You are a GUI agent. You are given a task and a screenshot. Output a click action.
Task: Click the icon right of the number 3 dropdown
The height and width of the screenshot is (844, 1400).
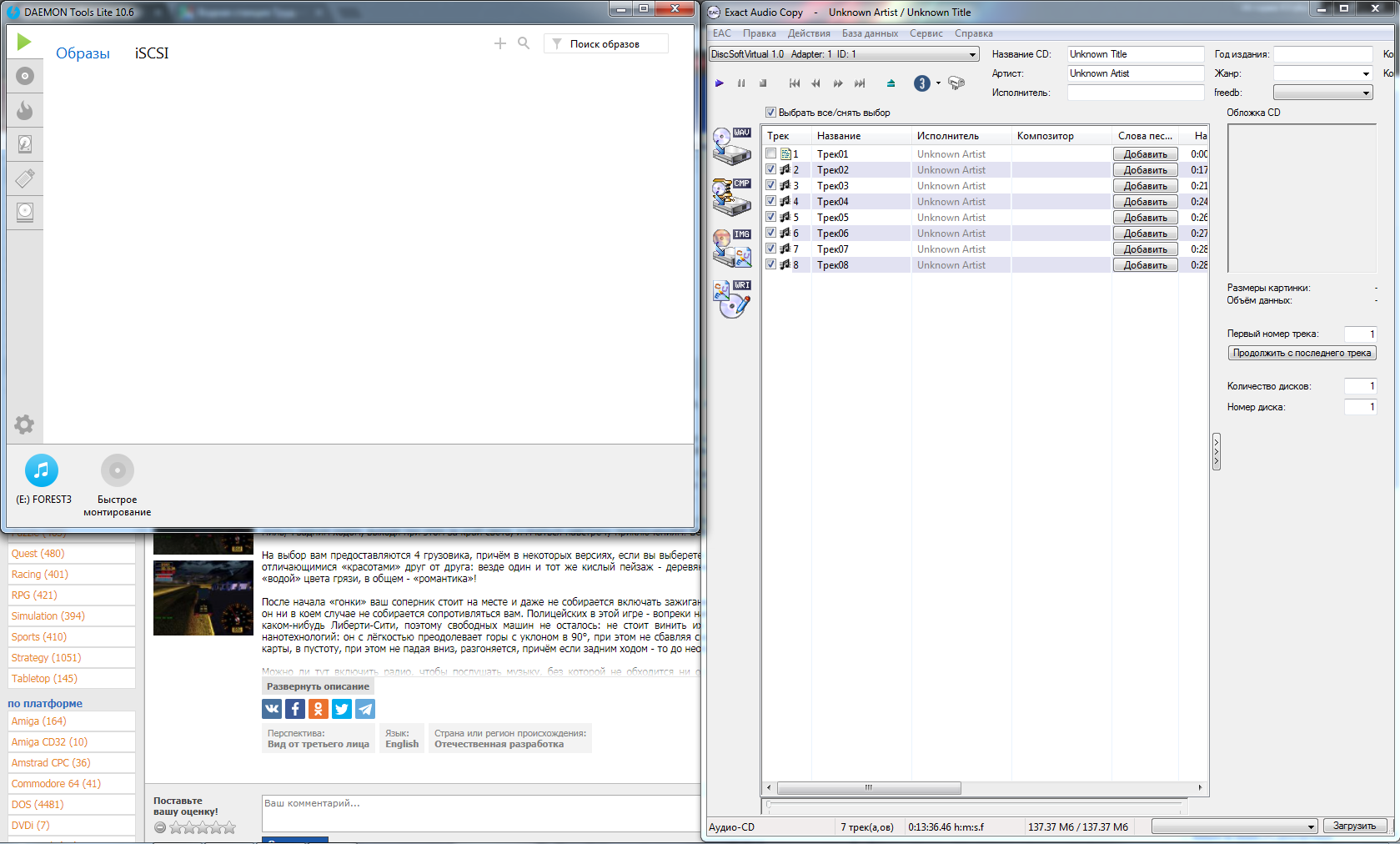tap(956, 83)
